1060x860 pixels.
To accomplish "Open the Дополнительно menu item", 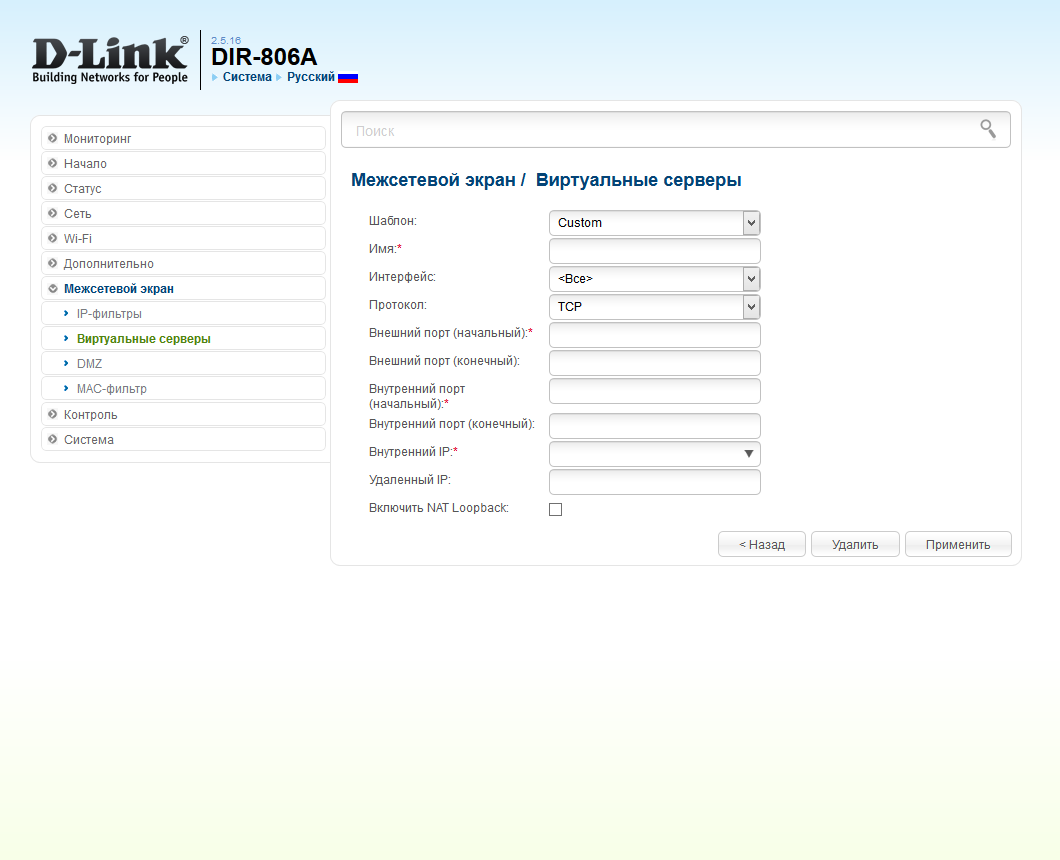I will tap(183, 263).
